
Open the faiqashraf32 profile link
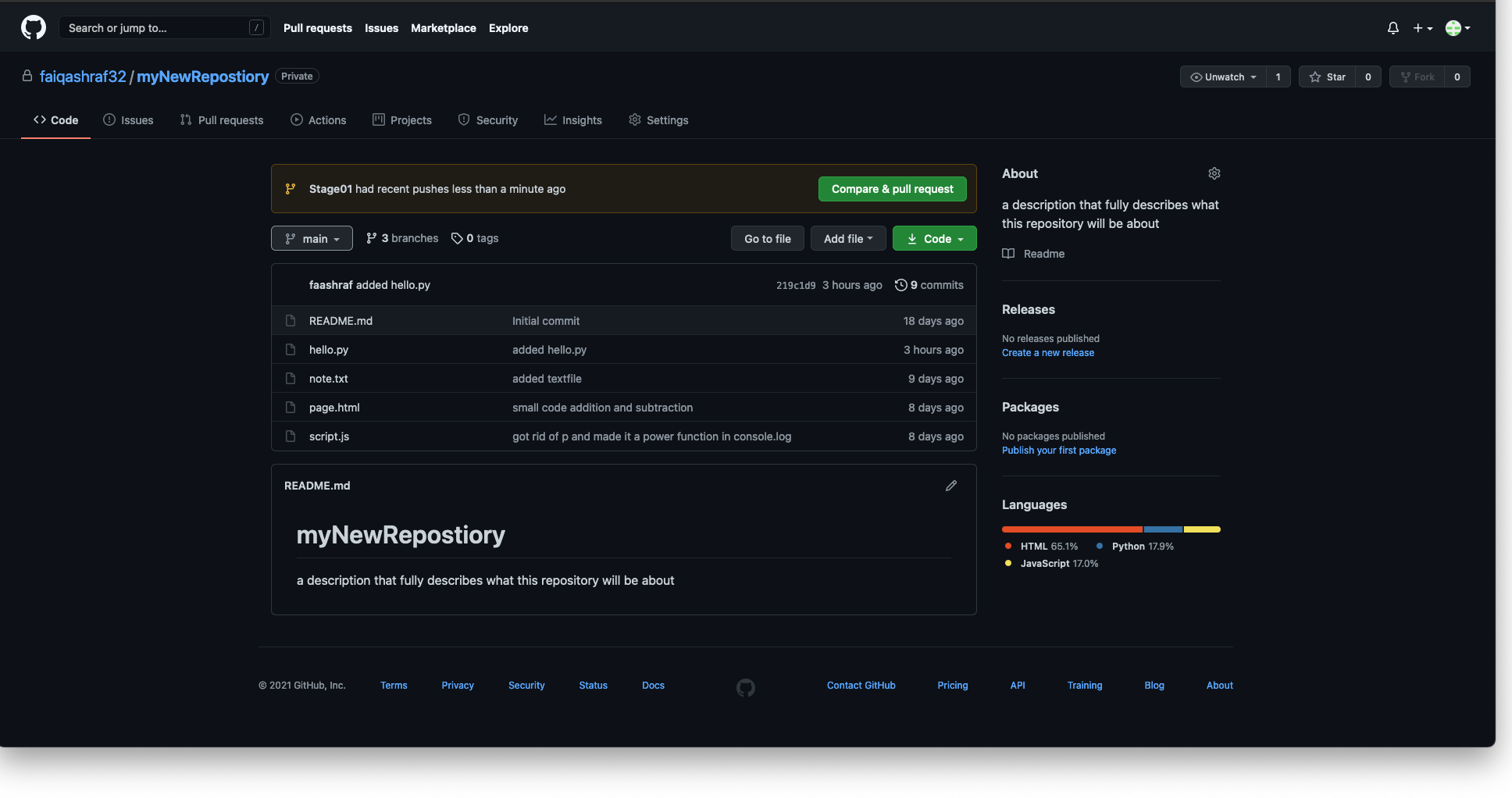pos(83,77)
